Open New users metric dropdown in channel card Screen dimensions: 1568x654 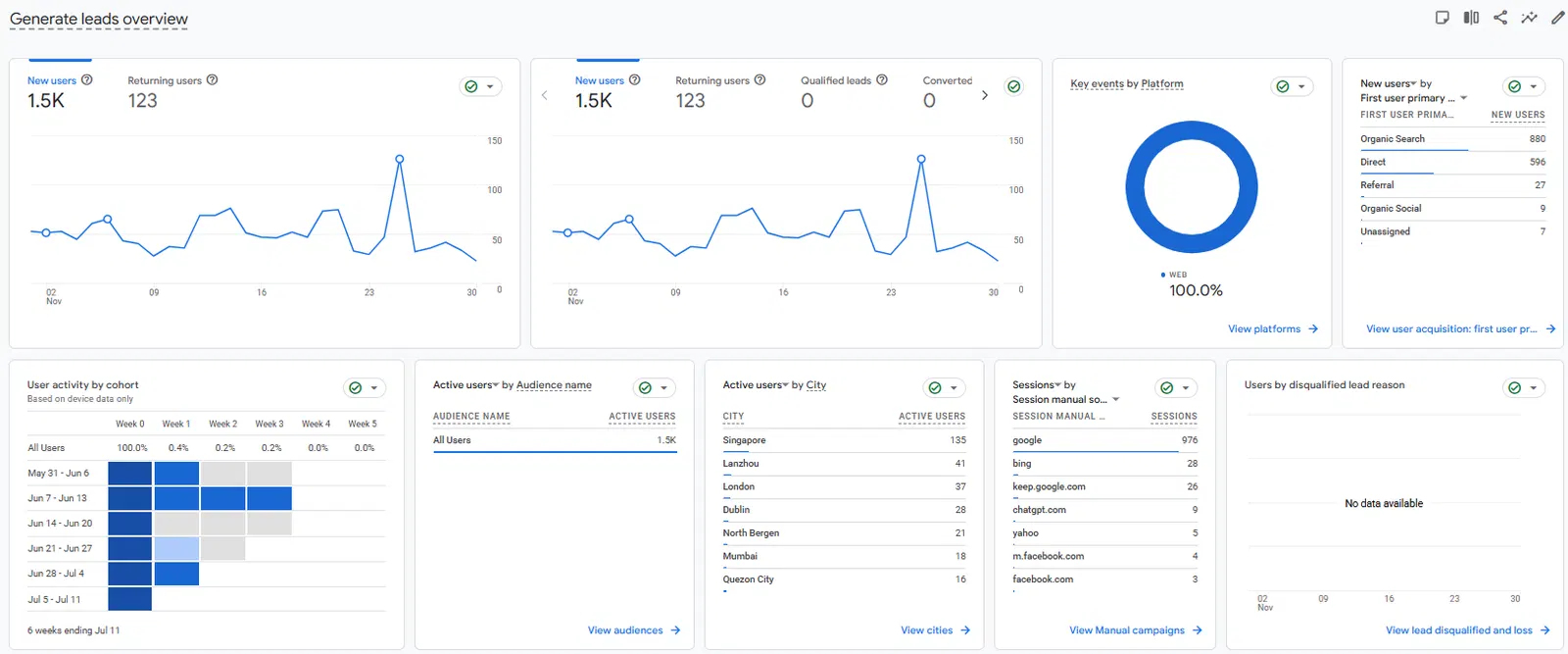(x=1388, y=83)
